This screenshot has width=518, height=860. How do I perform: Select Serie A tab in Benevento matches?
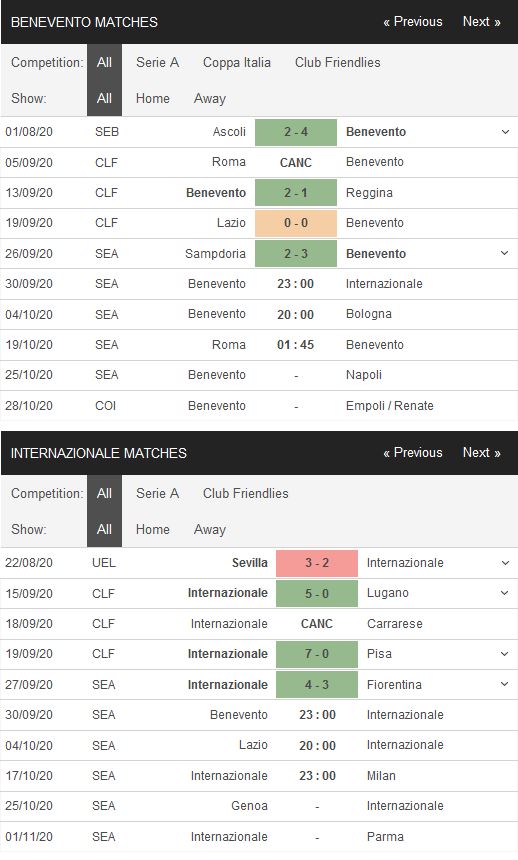click(x=157, y=63)
